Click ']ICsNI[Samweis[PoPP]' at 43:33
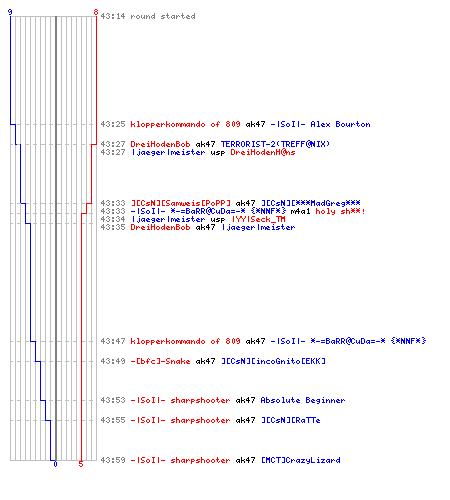This screenshot has height=500, width=450. click(x=181, y=203)
